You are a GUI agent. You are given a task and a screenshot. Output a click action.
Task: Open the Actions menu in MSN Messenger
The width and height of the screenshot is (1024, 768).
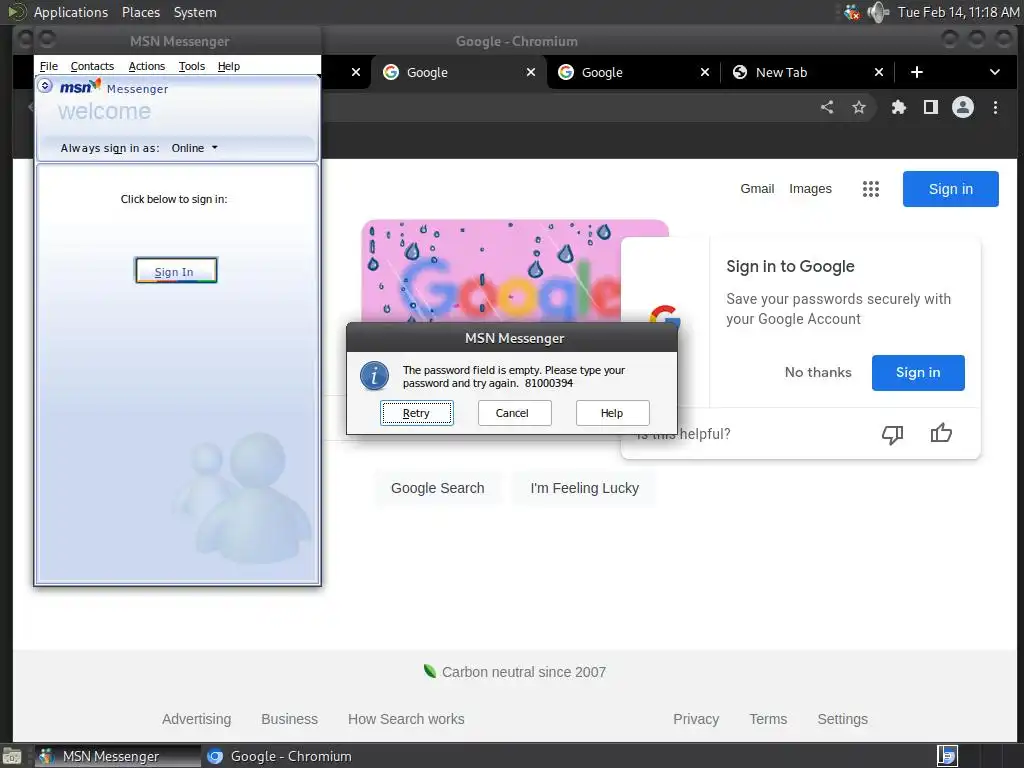click(147, 66)
